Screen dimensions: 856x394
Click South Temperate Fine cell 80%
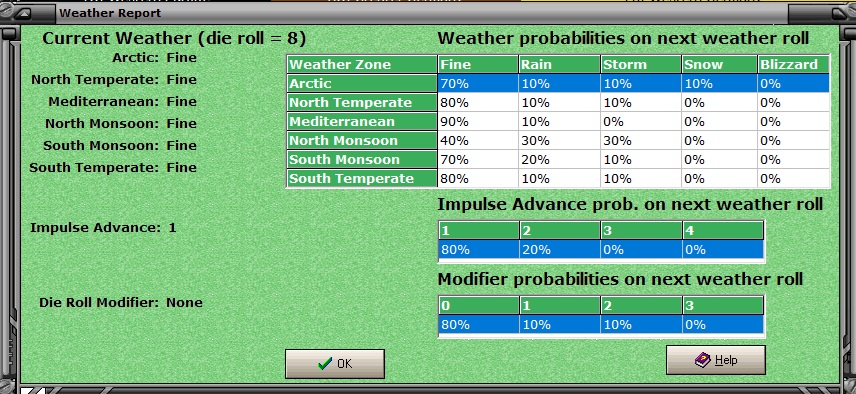tap(478, 178)
